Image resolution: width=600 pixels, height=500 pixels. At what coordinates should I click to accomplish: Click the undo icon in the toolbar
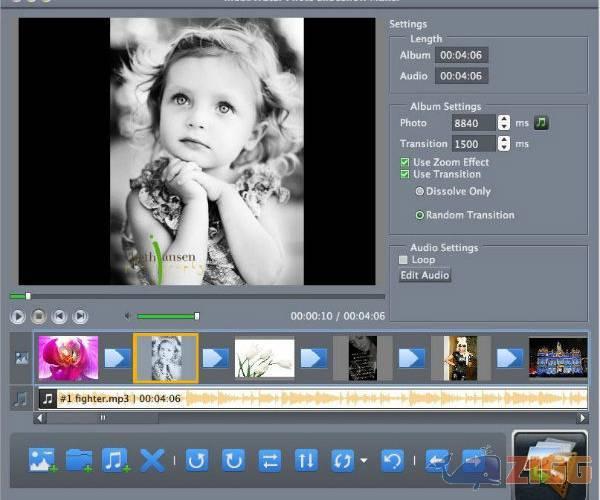point(393,461)
